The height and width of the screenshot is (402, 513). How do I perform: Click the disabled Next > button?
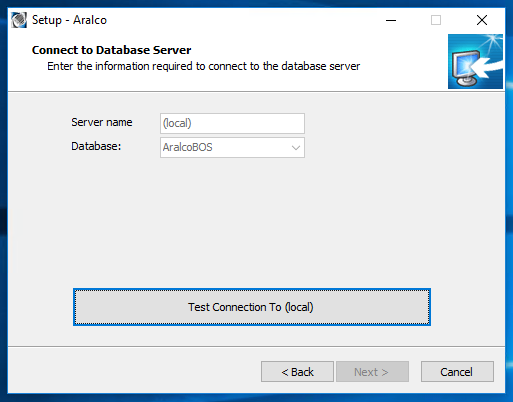point(372,372)
